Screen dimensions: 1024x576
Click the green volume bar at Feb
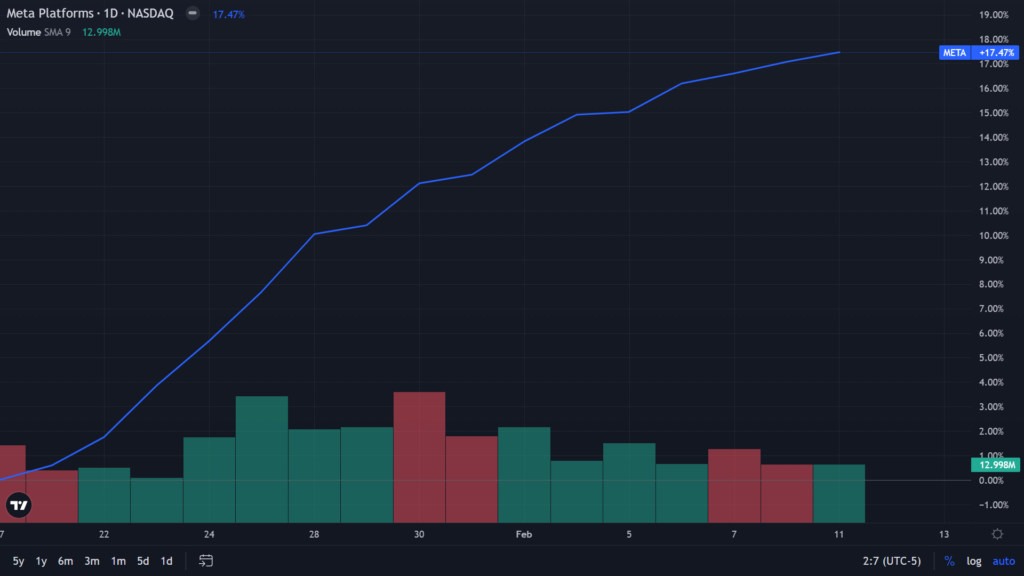tap(524, 475)
